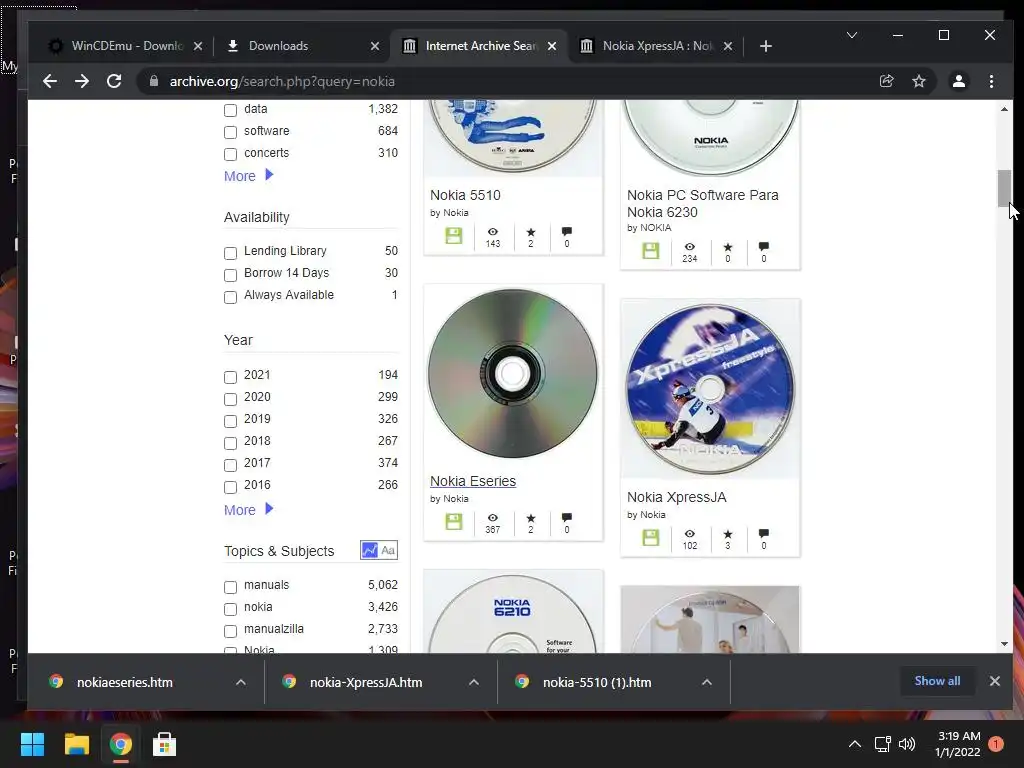Screen dimensions: 1024x768
Task: Open nokiaeseries.htm from downloads bar
Action: click(124, 682)
